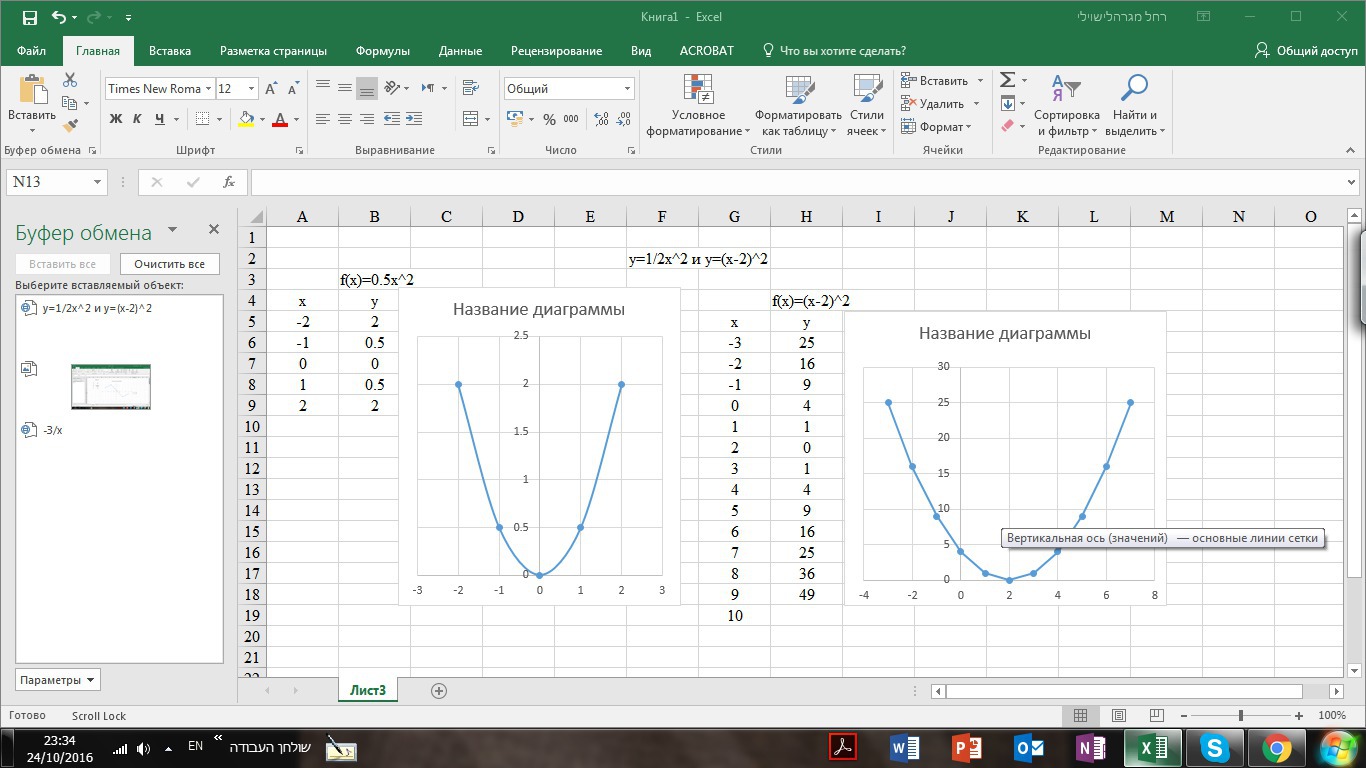
Task: Toggle Italic (К) formatting
Action: (x=137, y=119)
